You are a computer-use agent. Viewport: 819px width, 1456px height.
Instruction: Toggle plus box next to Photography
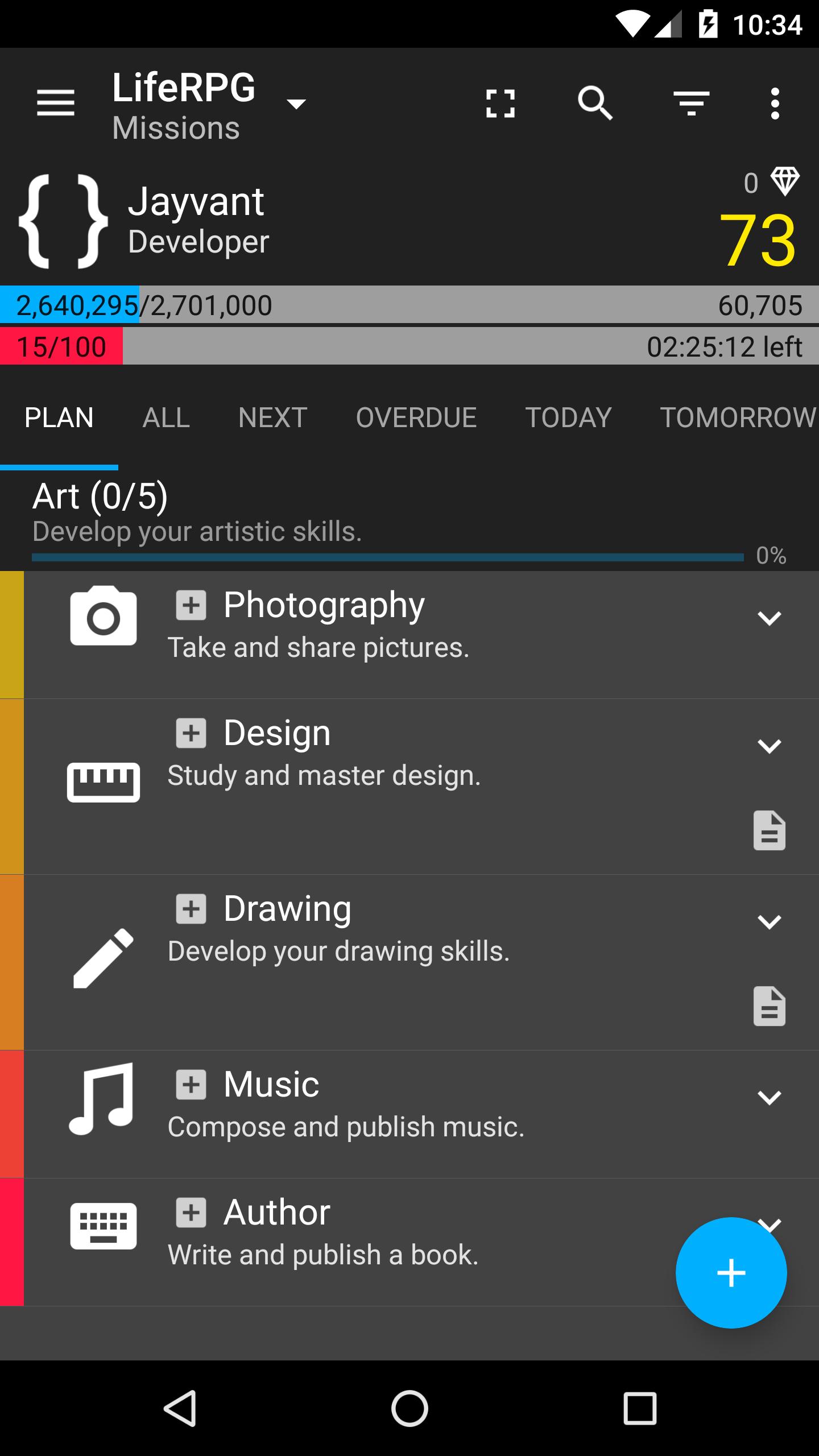tap(191, 605)
